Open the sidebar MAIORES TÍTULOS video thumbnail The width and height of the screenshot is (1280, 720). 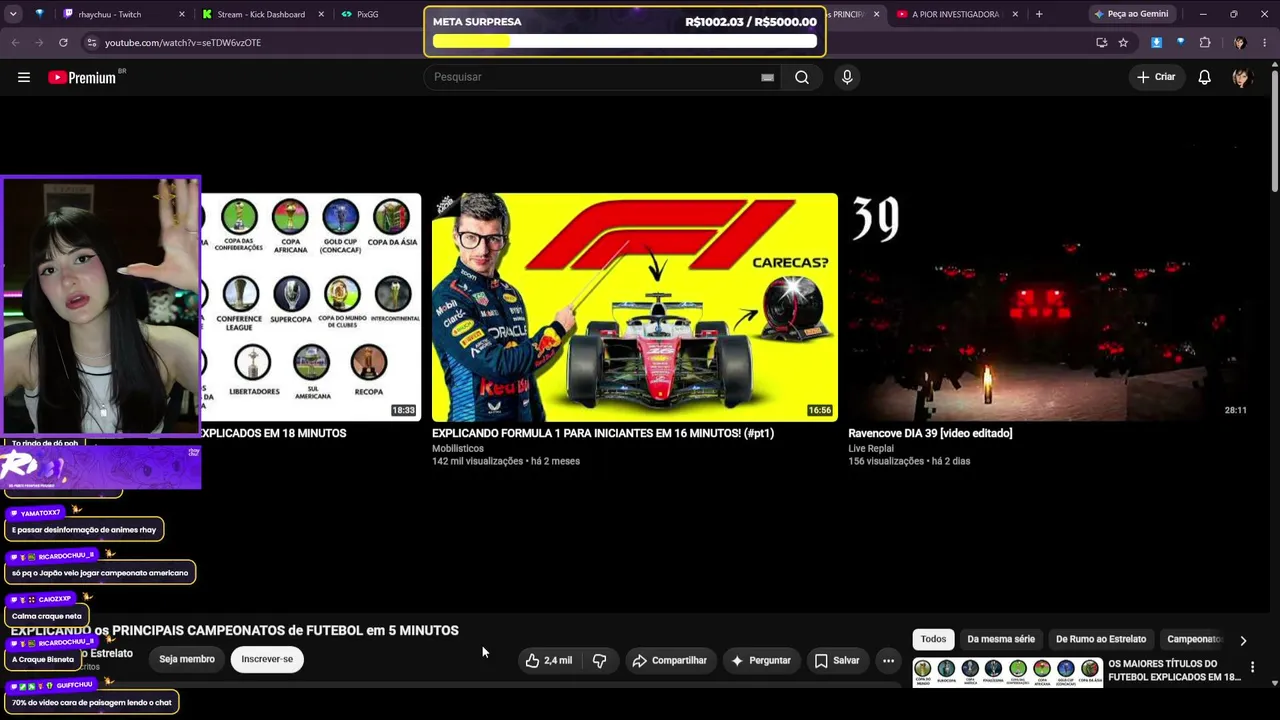point(1007,672)
